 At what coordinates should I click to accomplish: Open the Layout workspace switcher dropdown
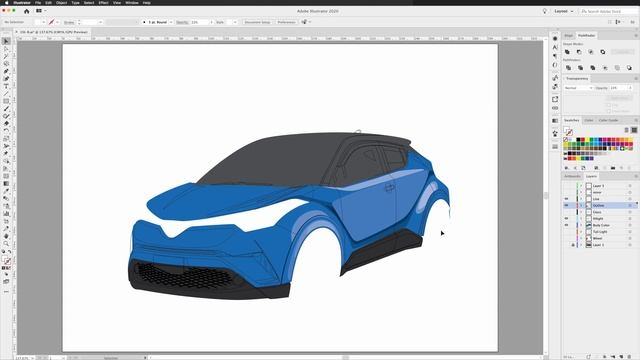564,11
